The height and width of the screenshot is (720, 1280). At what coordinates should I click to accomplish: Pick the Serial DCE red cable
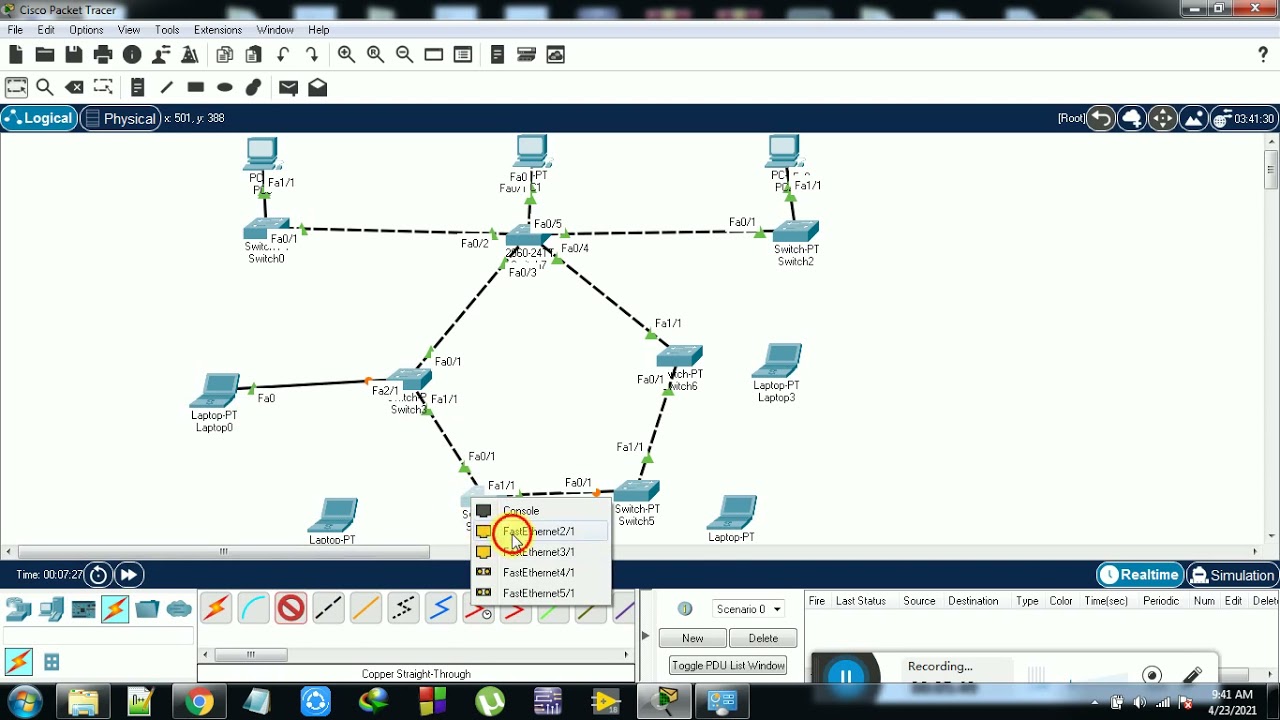point(477,608)
